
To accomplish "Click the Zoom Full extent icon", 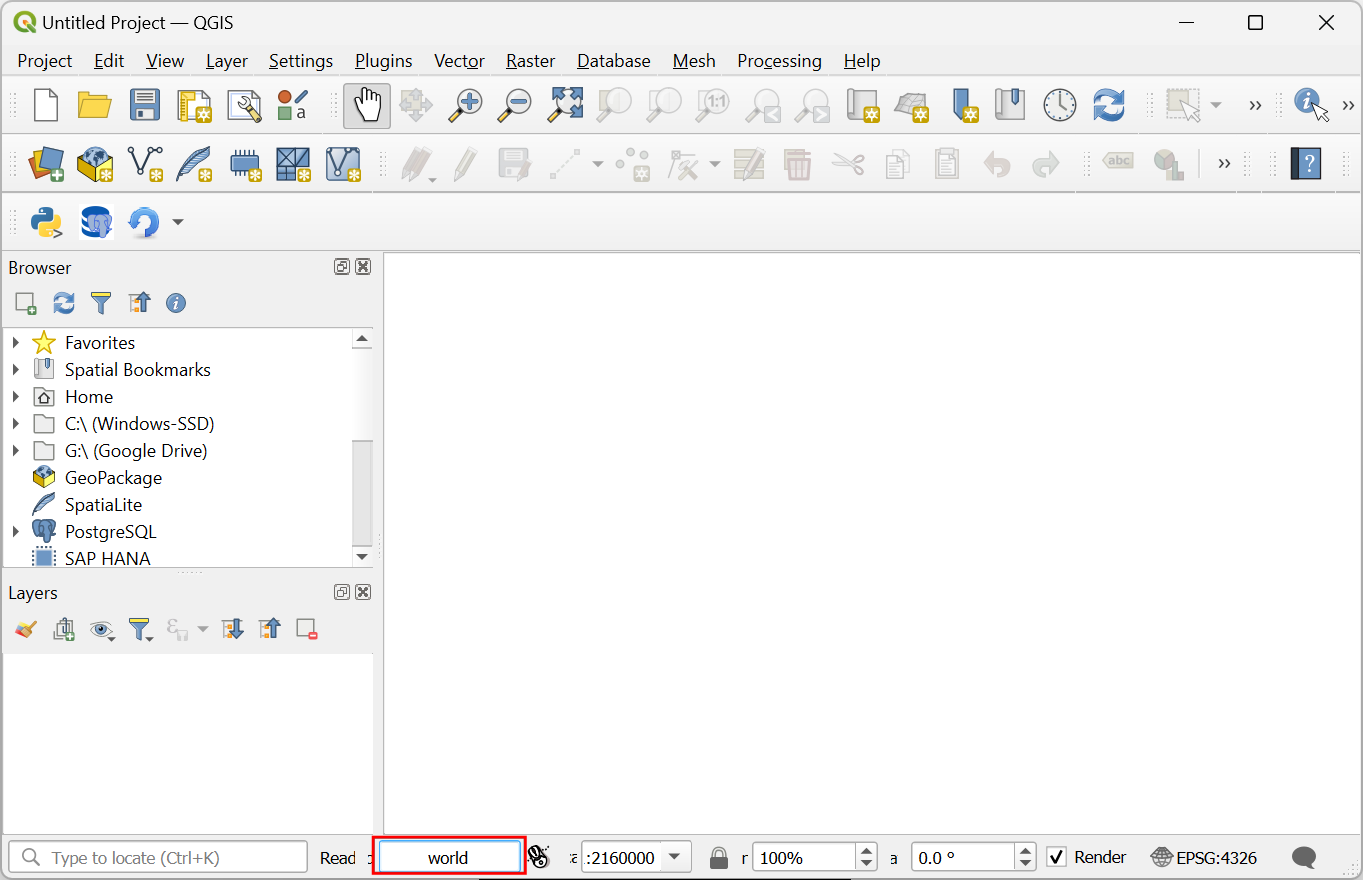I will [565, 105].
